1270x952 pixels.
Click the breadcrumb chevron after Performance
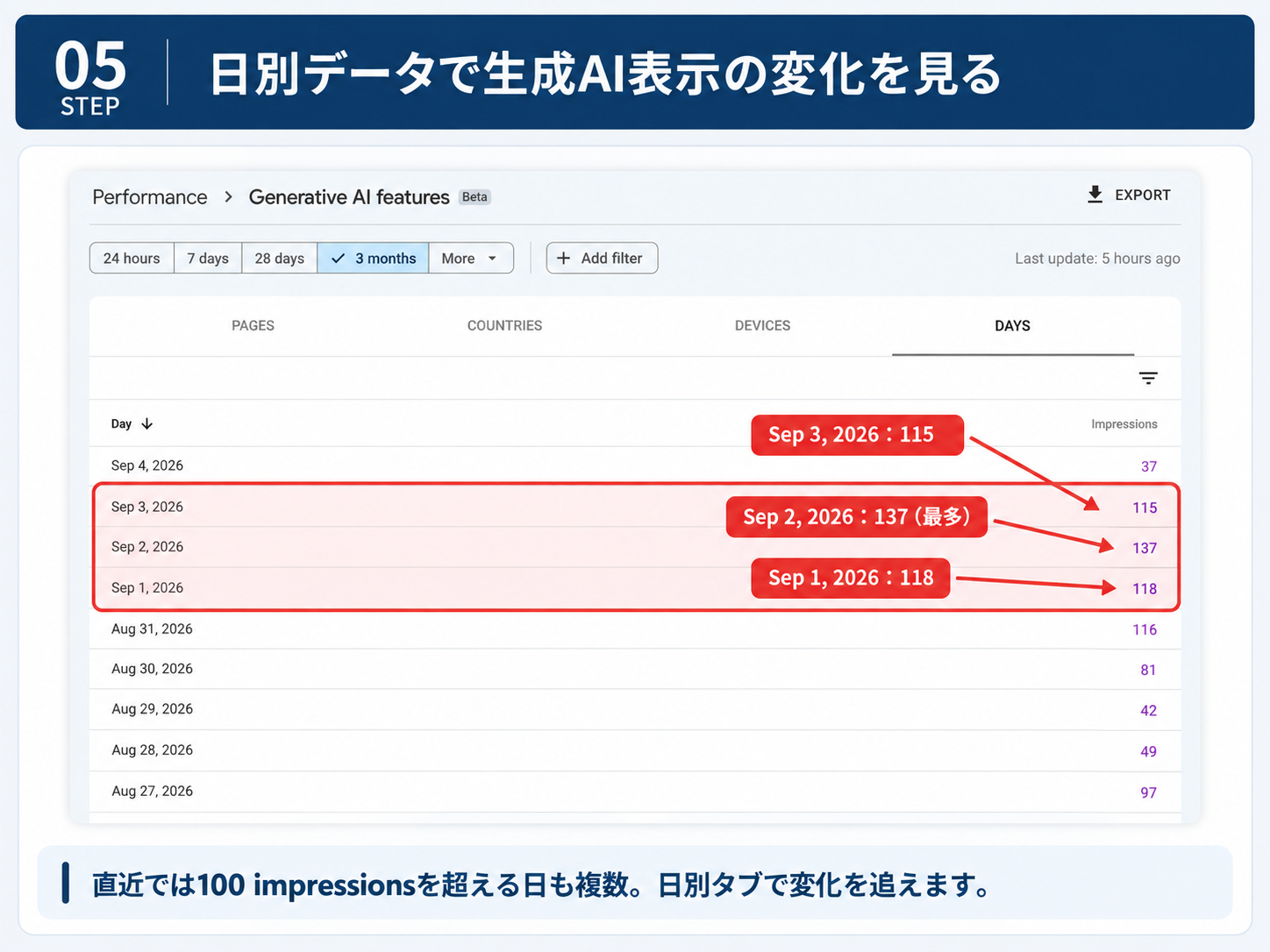pyautogui.click(x=228, y=197)
